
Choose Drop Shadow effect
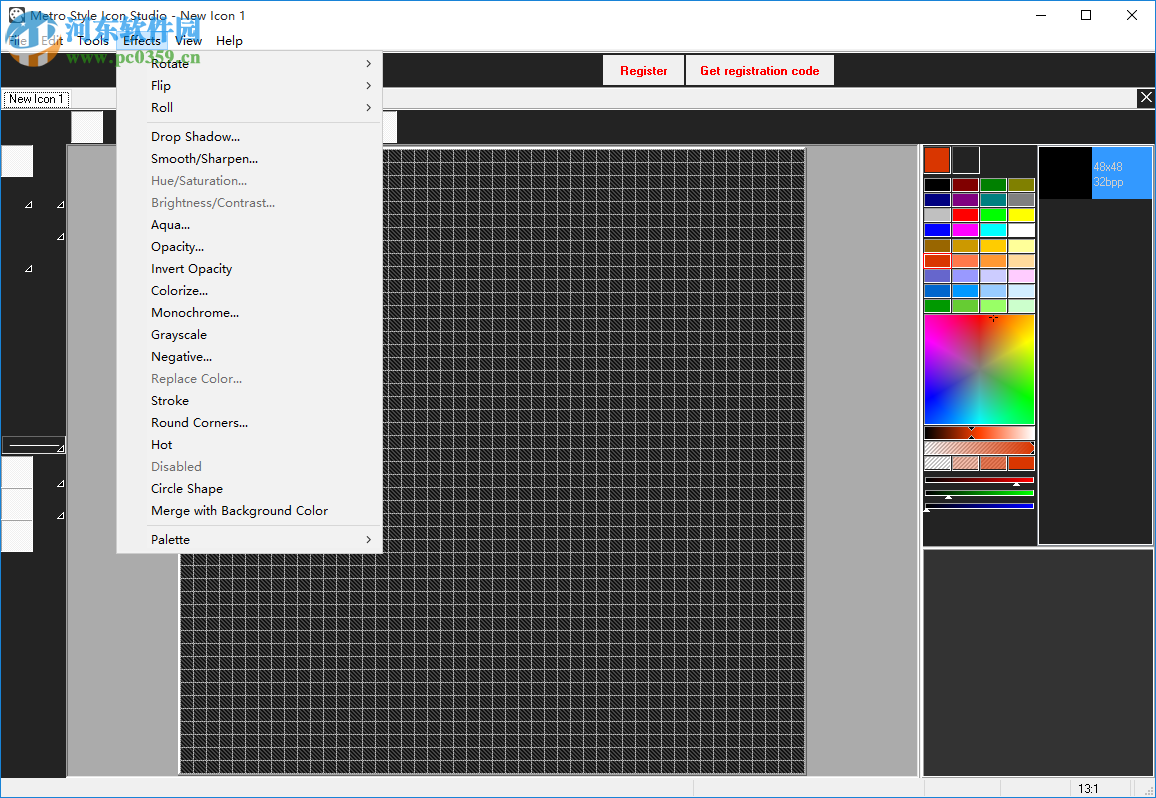pyautogui.click(x=195, y=137)
